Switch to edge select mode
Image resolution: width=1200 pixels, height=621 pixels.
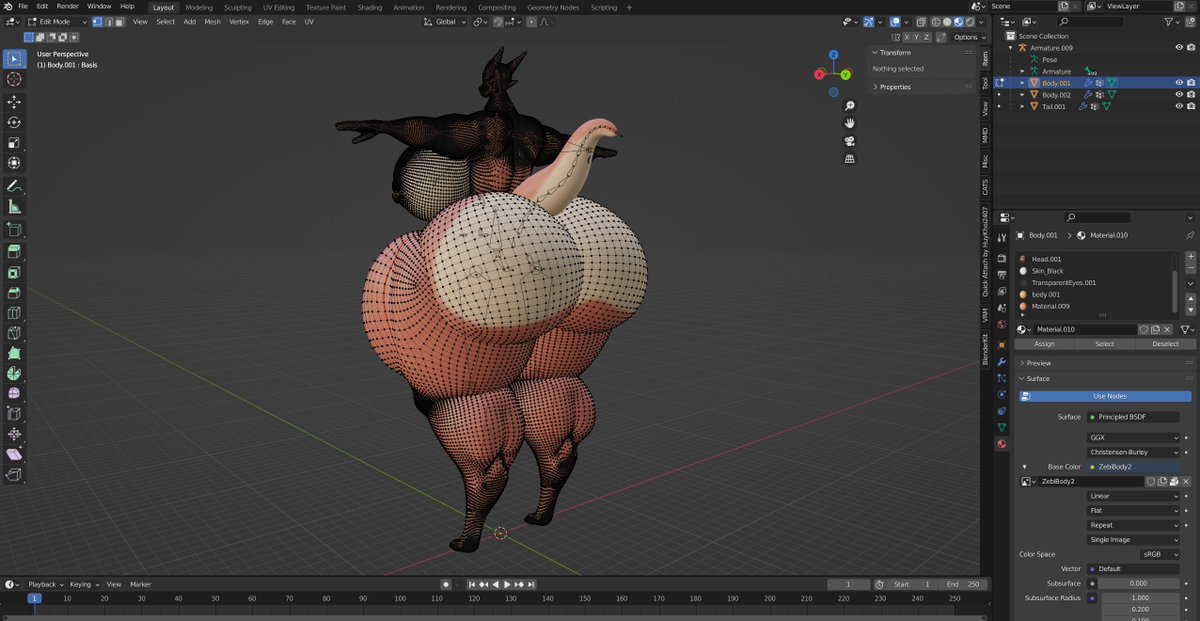(x=109, y=21)
